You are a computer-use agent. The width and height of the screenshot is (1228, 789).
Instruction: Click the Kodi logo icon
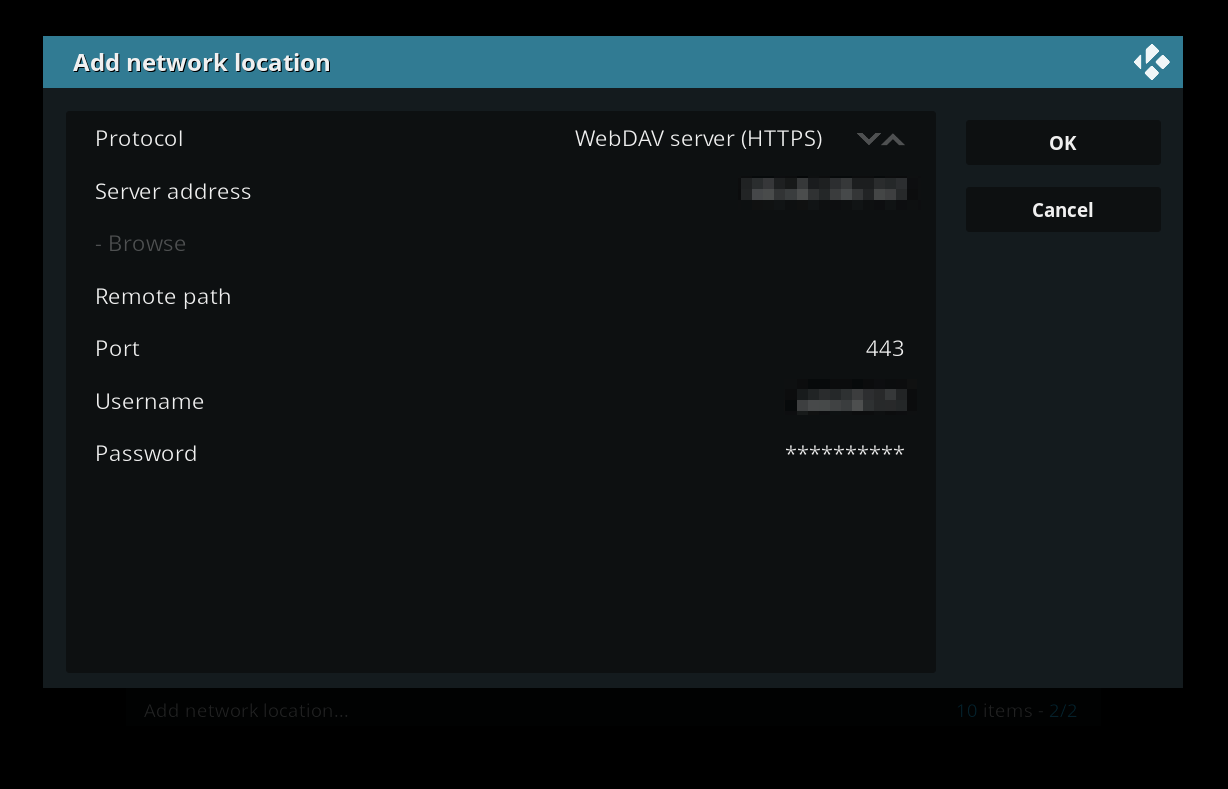(1151, 62)
